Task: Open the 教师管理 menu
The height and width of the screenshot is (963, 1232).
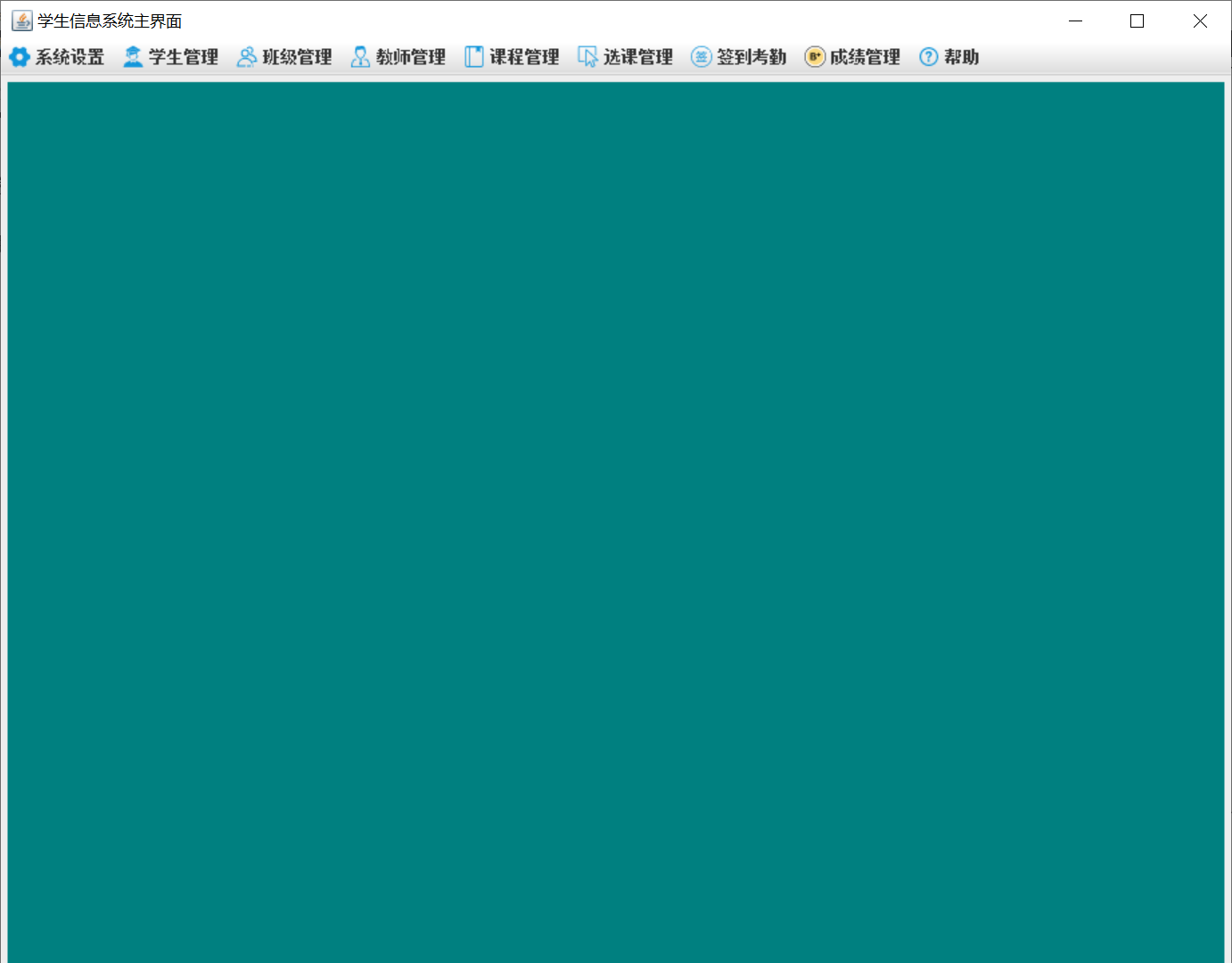Action: coord(398,57)
